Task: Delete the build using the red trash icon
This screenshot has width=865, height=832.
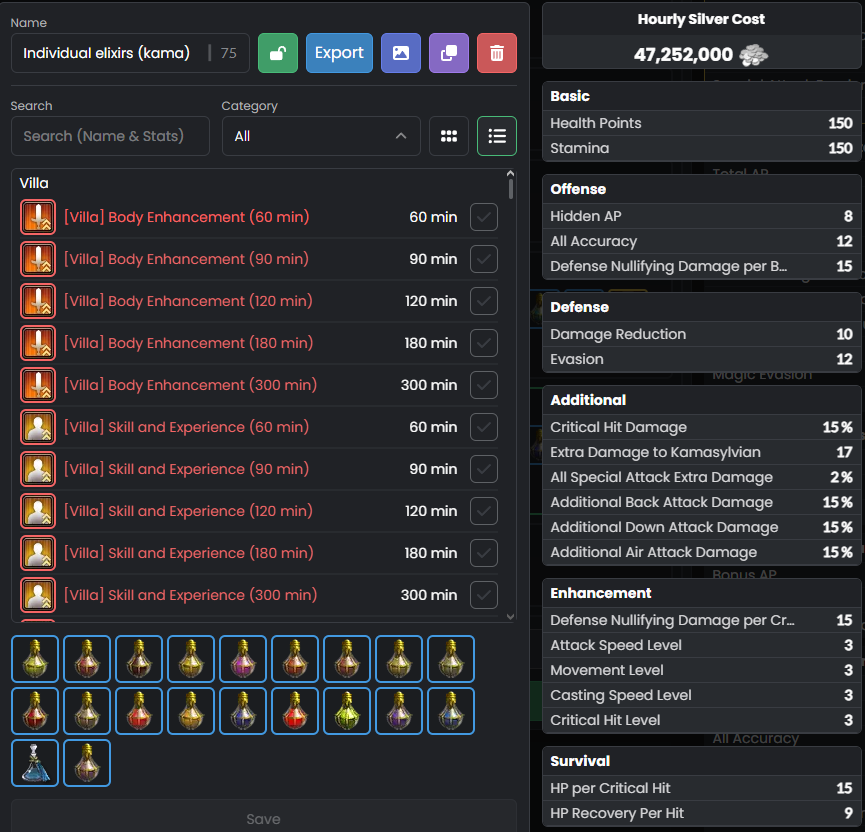Action: point(496,53)
